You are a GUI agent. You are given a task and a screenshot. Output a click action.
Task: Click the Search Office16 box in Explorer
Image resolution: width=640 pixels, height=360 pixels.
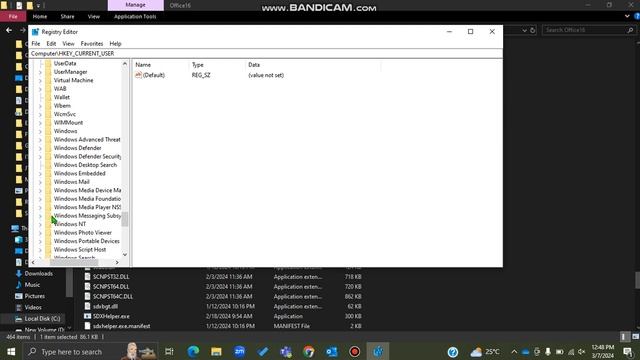click(x=589, y=30)
